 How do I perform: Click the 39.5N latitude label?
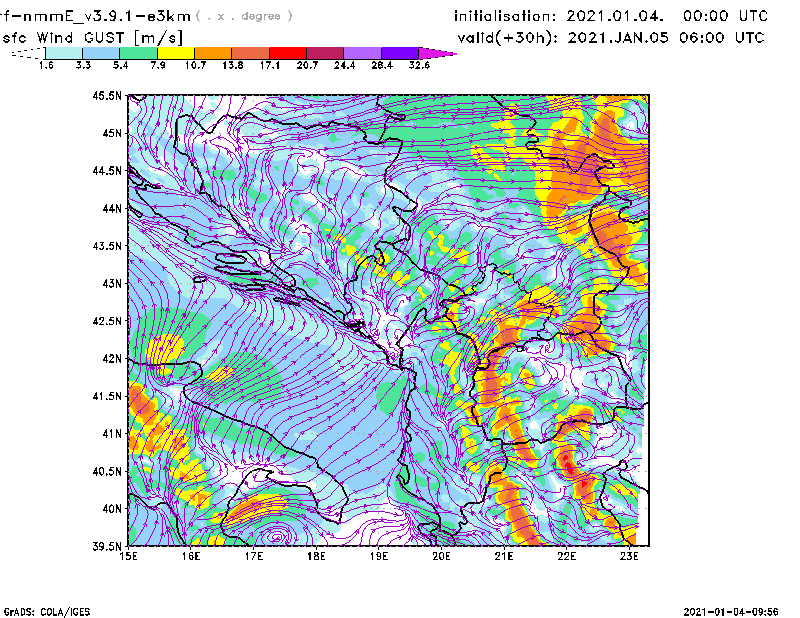point(107,547)
